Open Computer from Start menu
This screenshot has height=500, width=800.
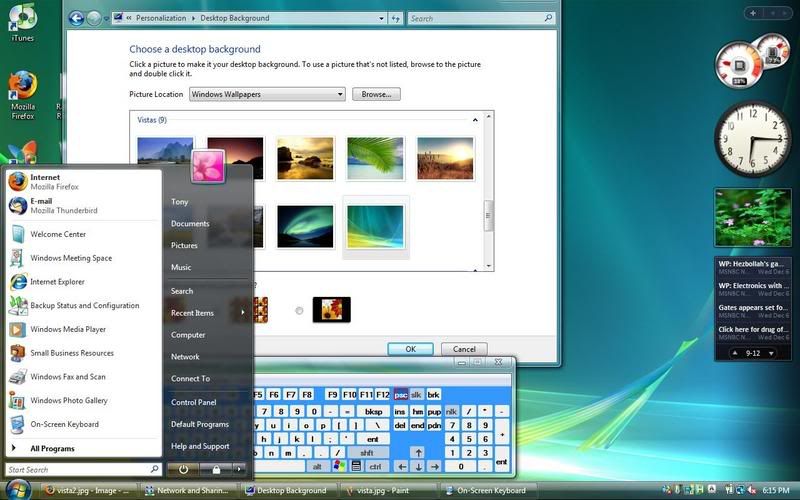click(x=188, y=335)
